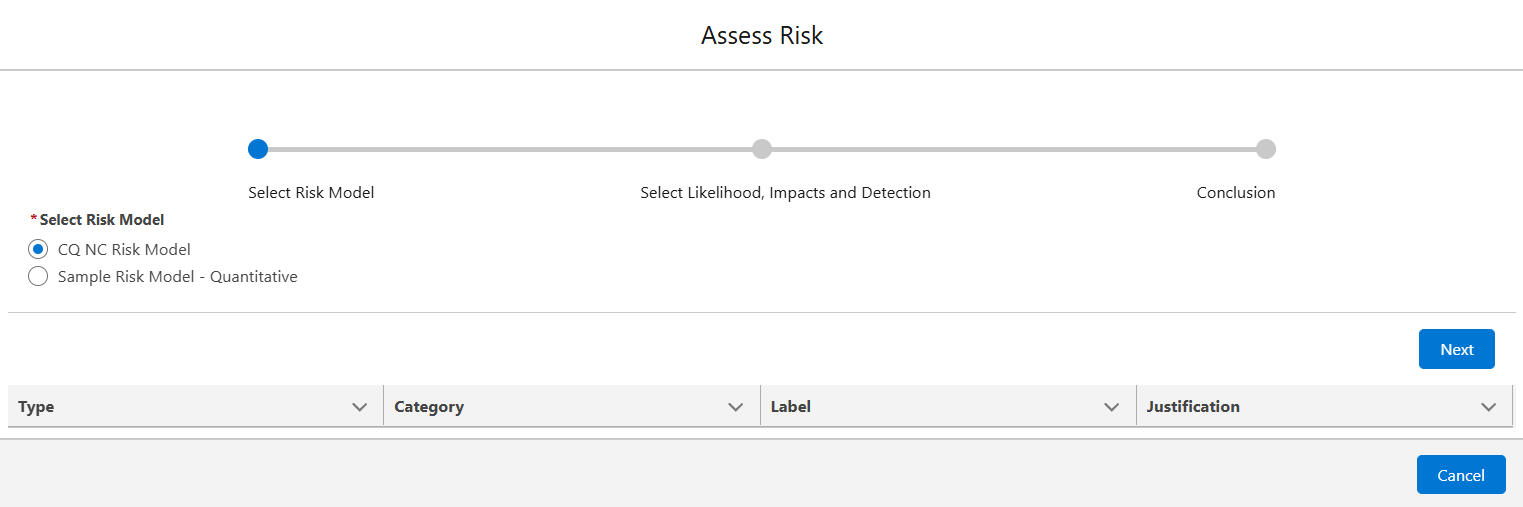Click the Justification column header text

tap(1193, 407)
